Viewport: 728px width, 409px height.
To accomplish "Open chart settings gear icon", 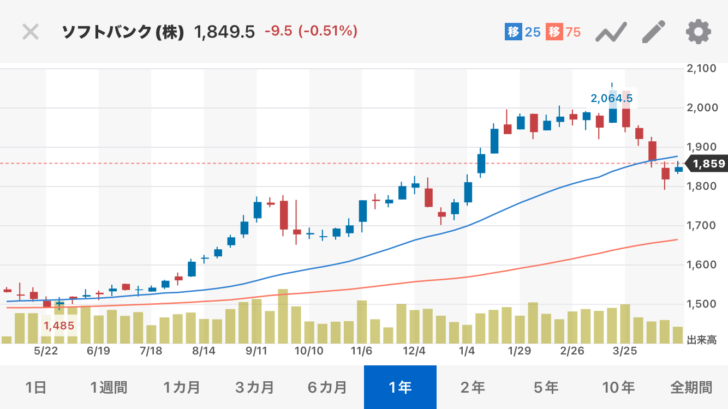I will 697,32.
